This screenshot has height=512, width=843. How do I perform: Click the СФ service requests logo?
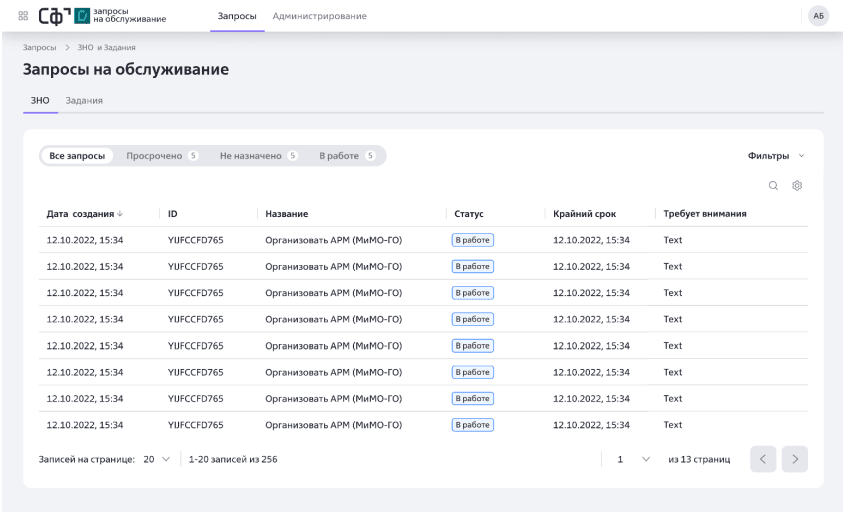coord(102,16)
